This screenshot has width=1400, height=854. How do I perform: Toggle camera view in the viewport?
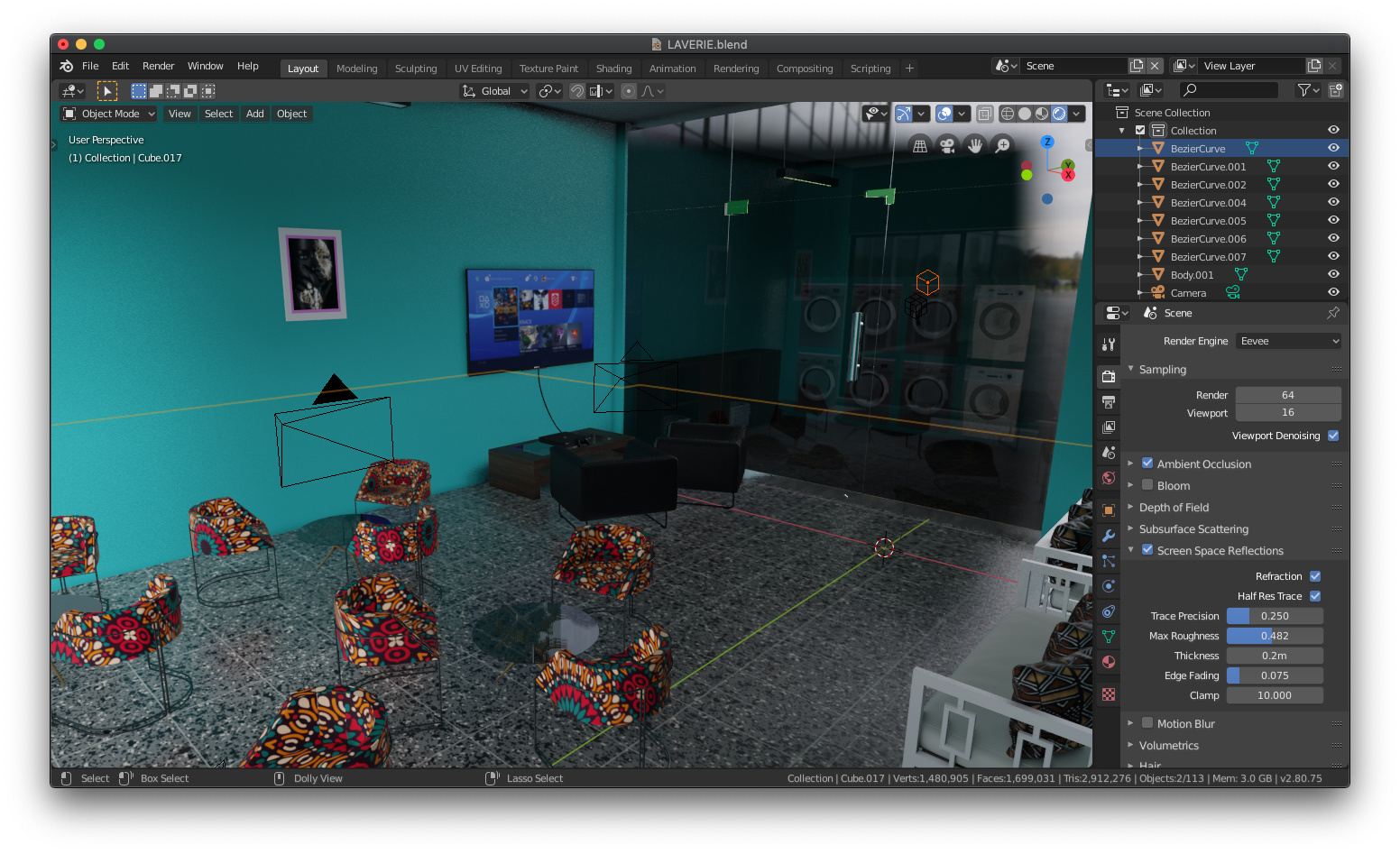pos(947,146)
